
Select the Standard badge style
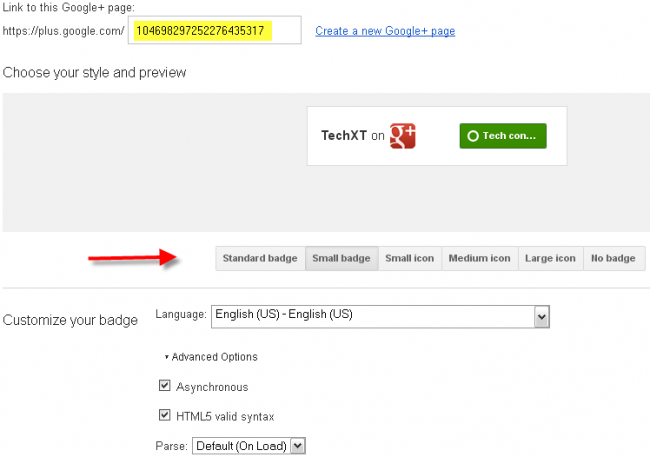pyautogui.click(x=260, y=258)
